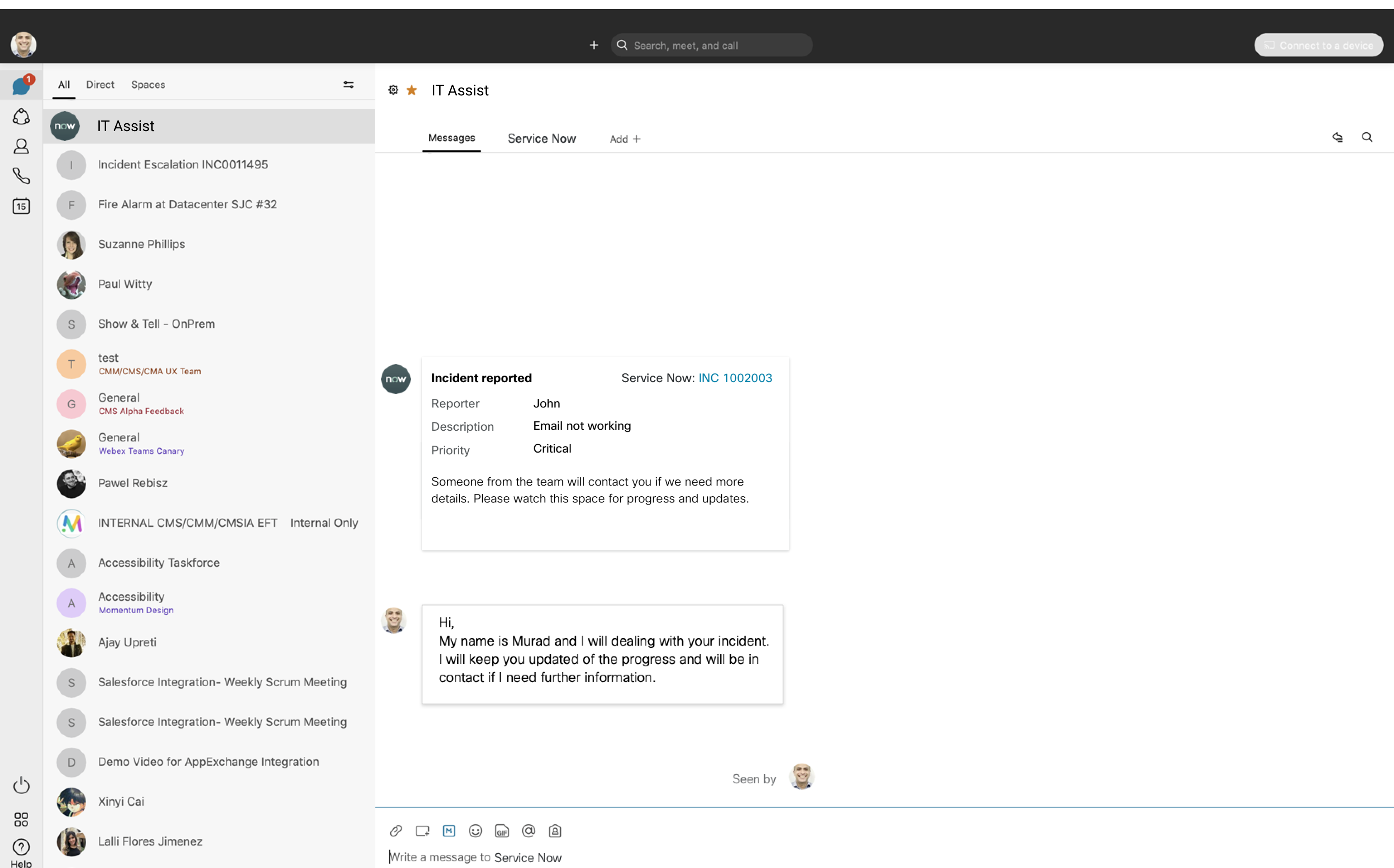
Task: Click the Search, meet, and call field
Action: pos(712,45)
